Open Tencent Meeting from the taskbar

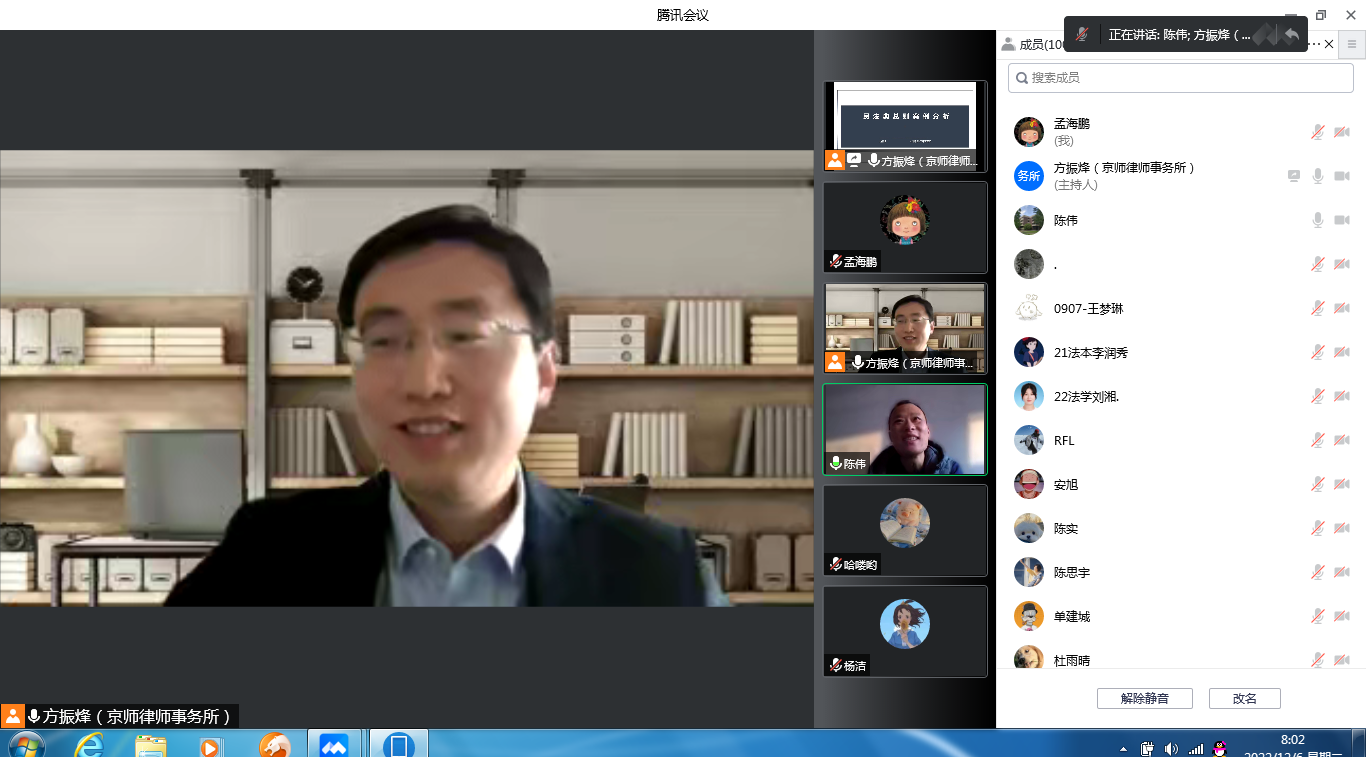(x=333, y=746)
